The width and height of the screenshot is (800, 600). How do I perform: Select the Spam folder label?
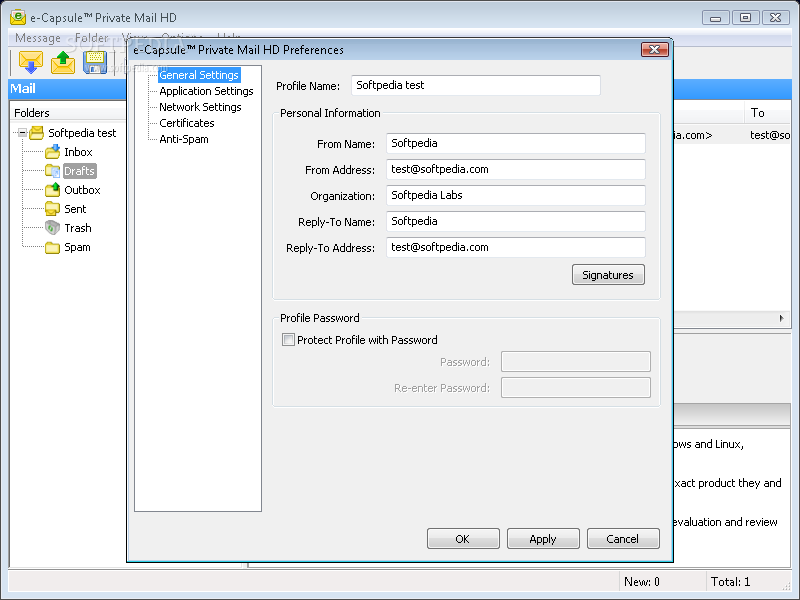77,247
